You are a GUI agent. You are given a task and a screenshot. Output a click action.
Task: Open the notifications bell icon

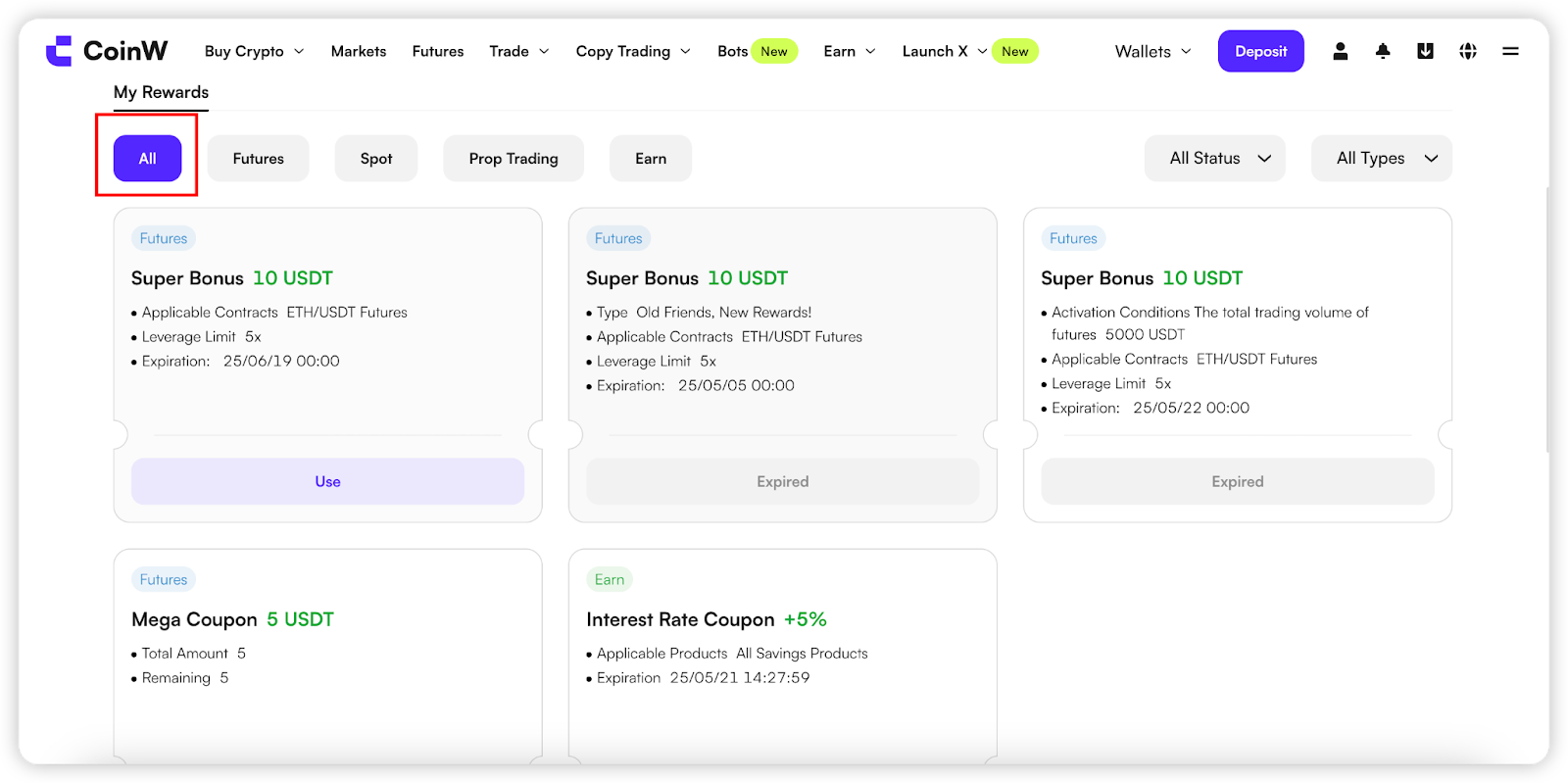click(1383, 51)
